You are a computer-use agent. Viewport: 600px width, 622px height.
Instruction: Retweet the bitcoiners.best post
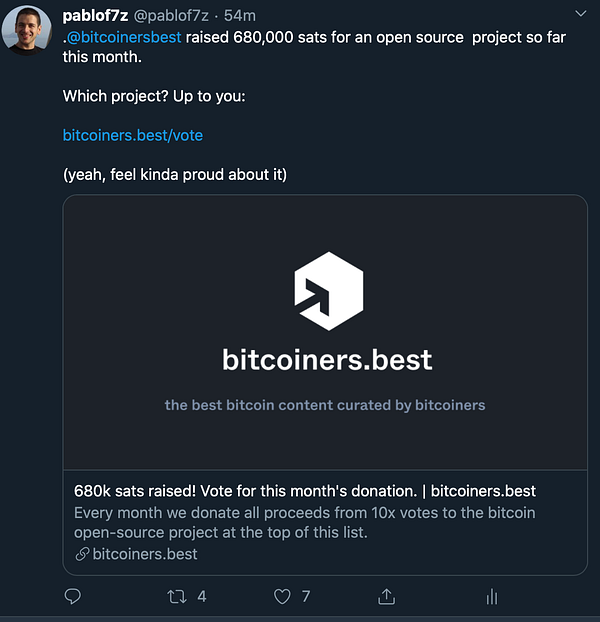[x=177, y=596]
